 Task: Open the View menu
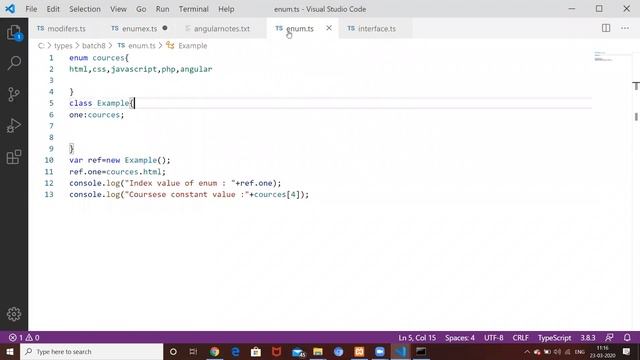(x=118, y=9)
